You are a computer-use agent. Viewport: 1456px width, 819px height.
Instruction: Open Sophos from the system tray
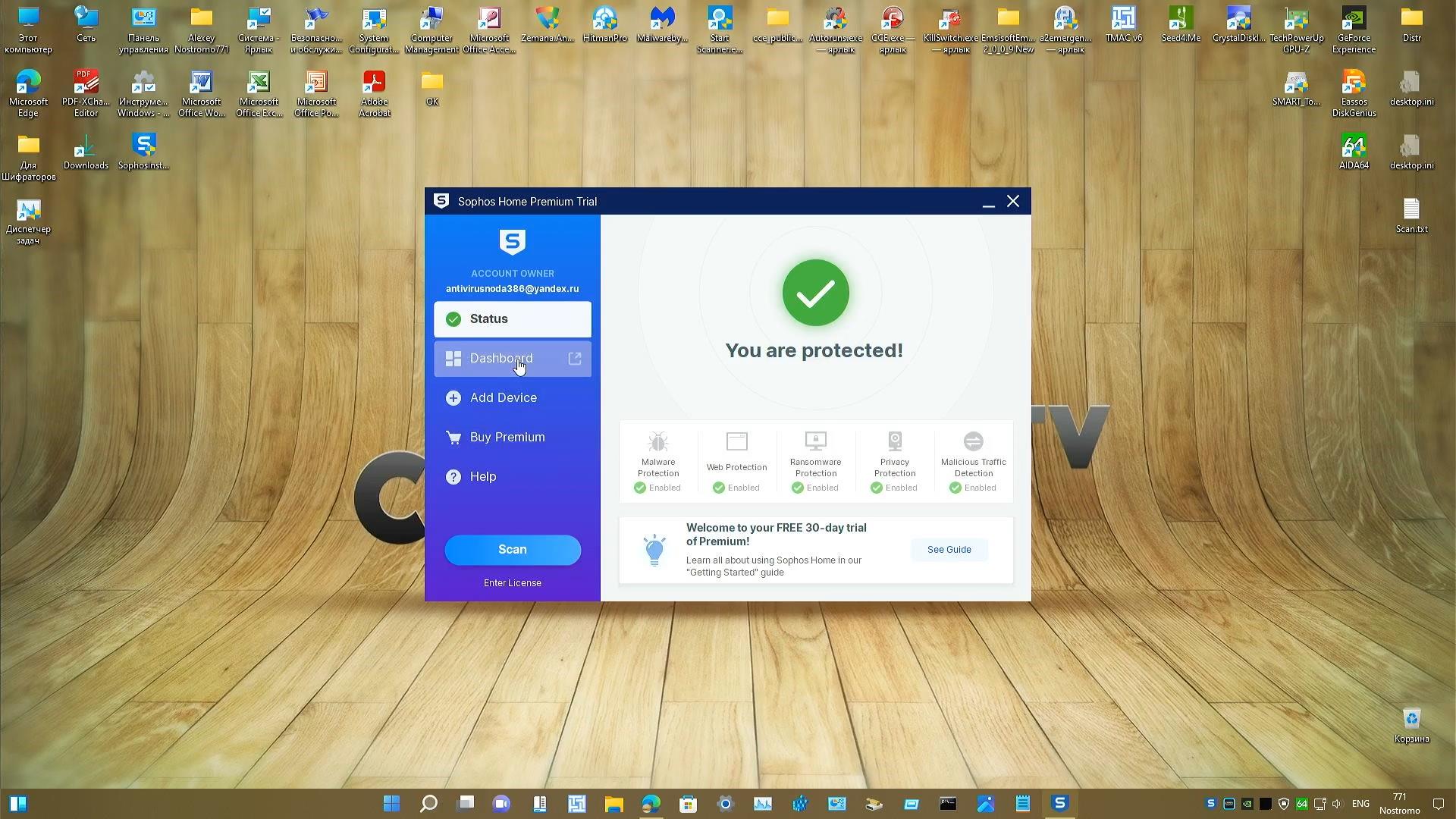click(1211, 803)
